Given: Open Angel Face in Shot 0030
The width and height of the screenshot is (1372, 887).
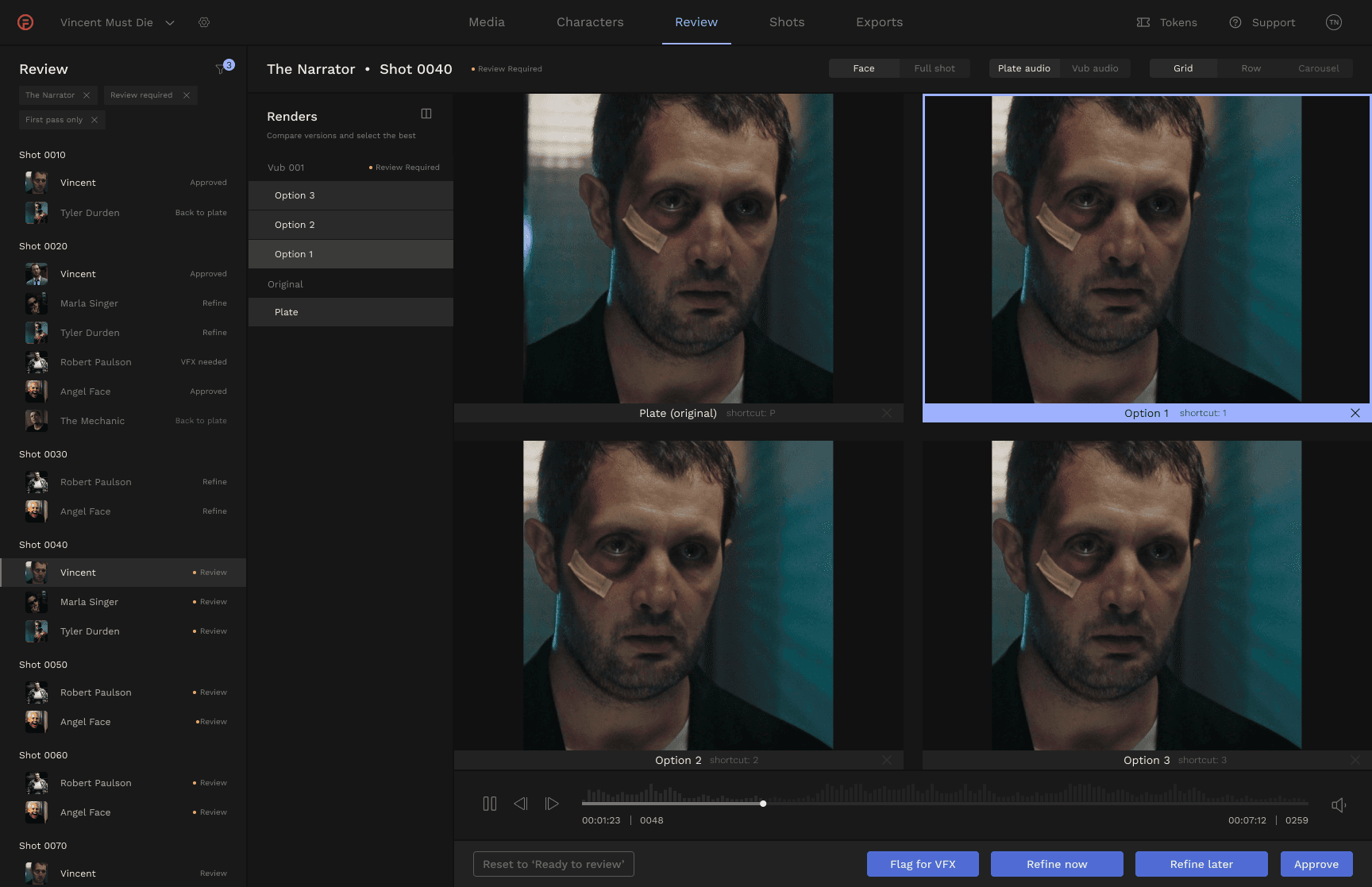Looking at the screenshot, I should [123, 511].
